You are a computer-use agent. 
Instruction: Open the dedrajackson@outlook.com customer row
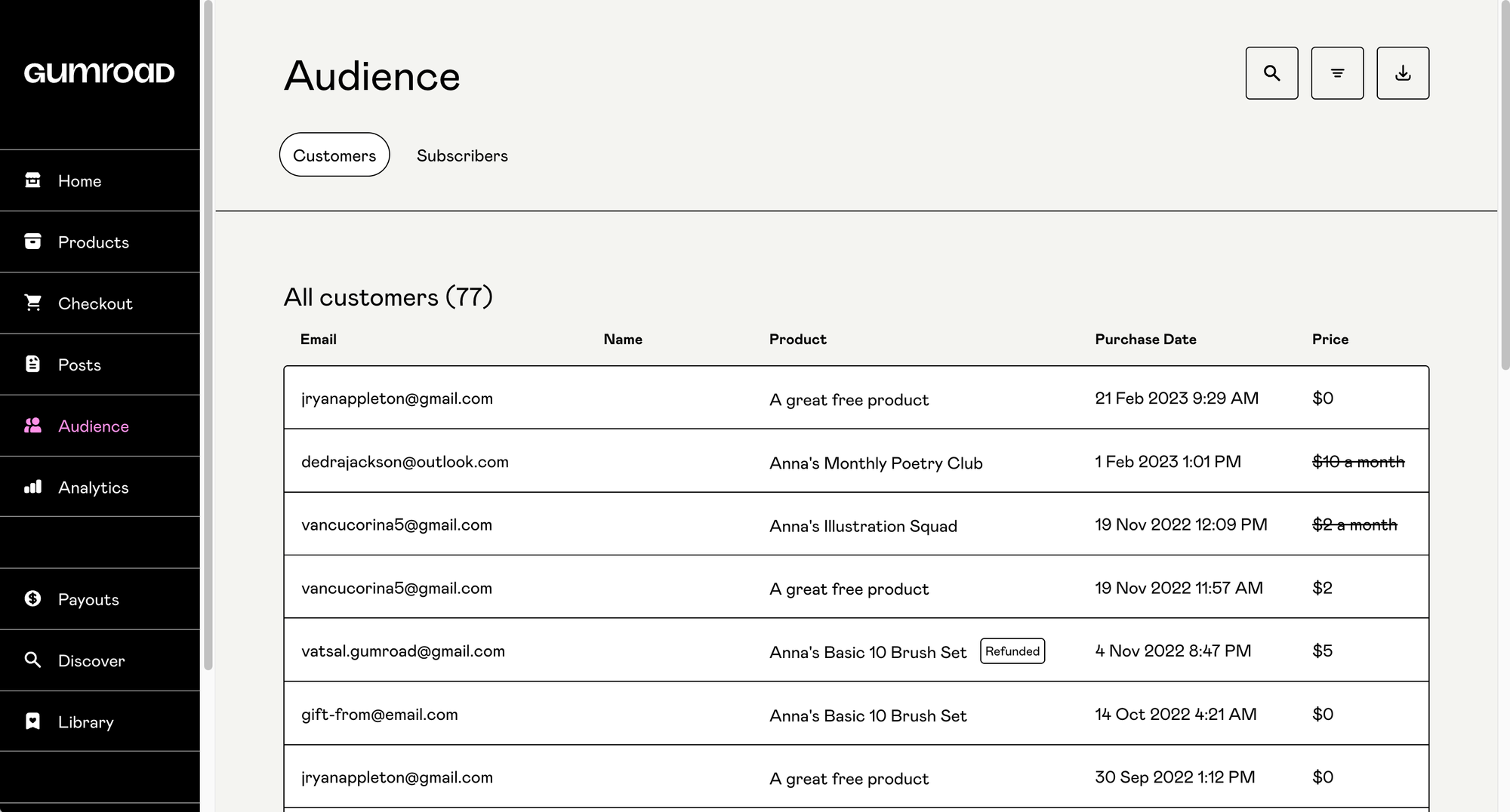tap(405, 462)
